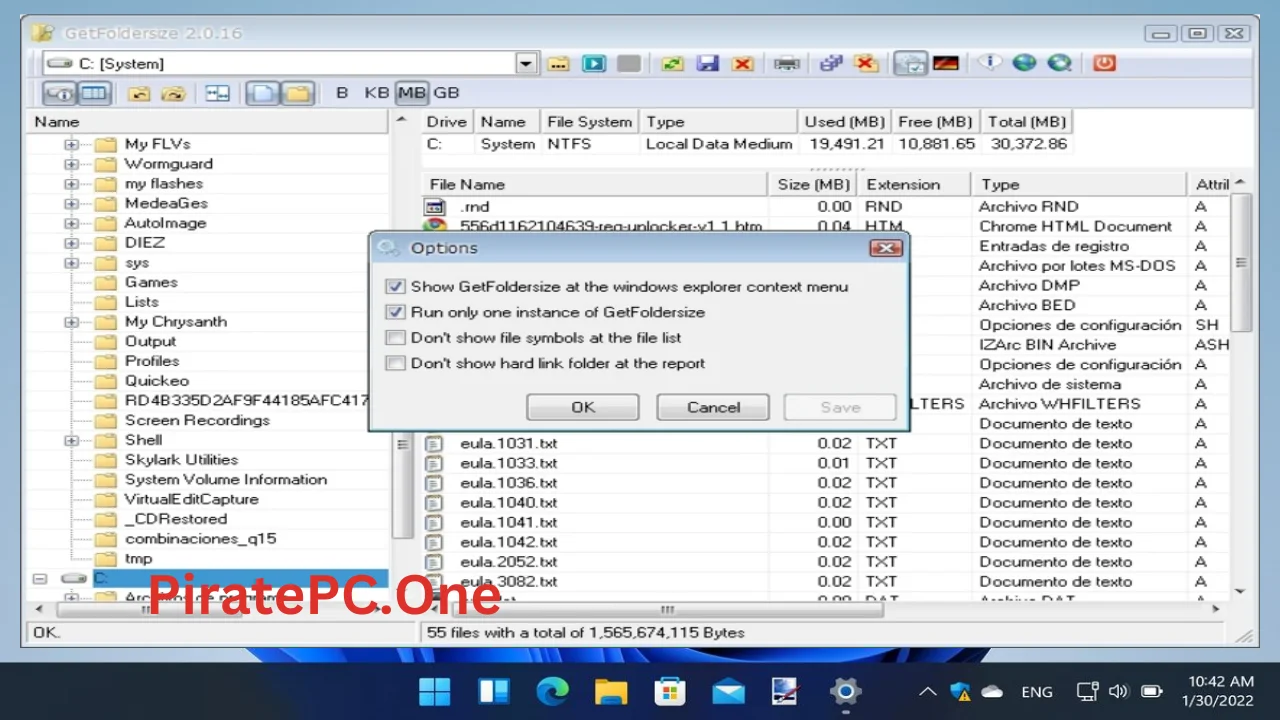
Task: Click the collapse folders icon
Action: 139,94
